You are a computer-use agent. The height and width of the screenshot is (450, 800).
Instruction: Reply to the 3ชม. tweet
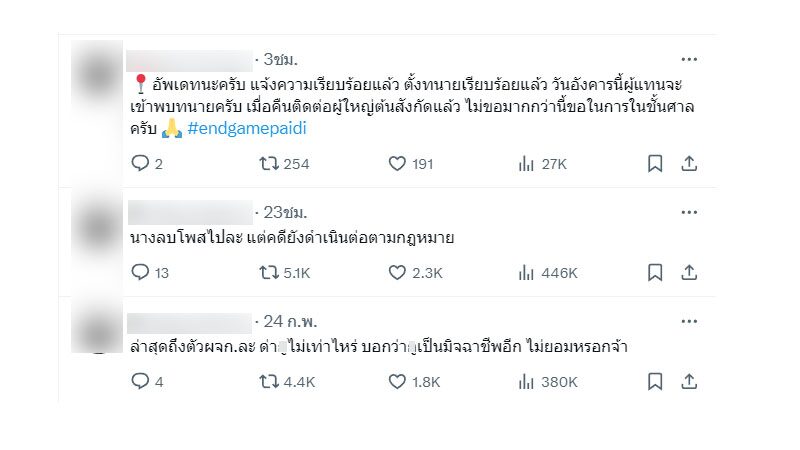140,164
